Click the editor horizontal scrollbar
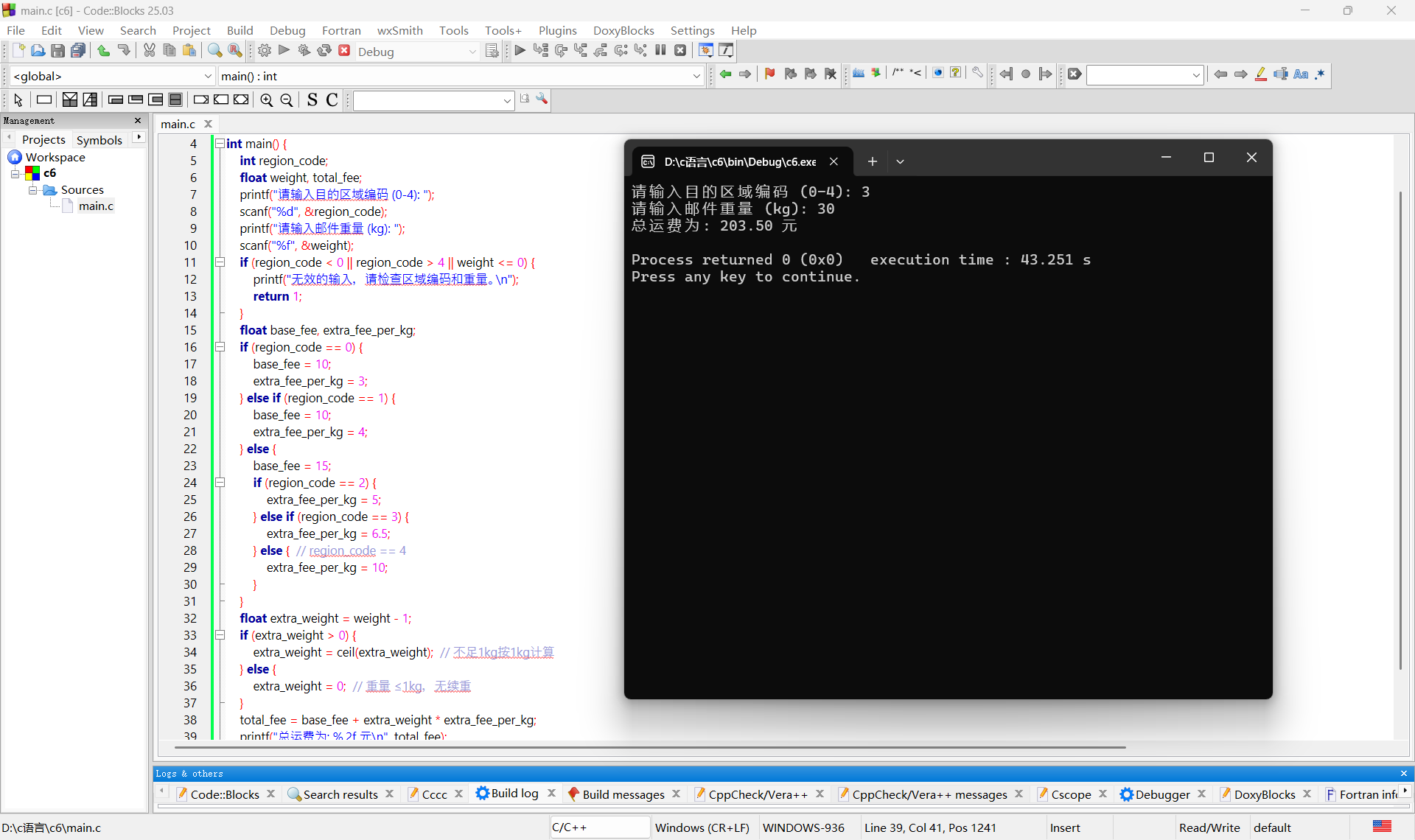The height and width of the screenshot is (840, 1415). pyautogui.click(x=649, y=747)
